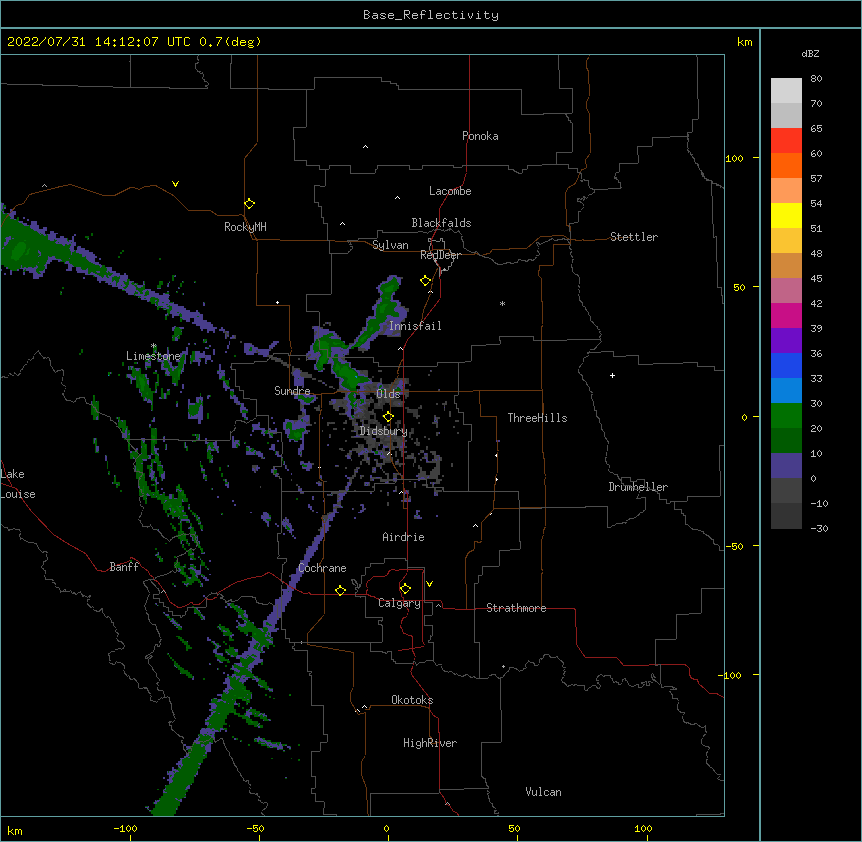Click the Sylvan label
Viewport: 862px width, 842px height.
tap(390, 245)
